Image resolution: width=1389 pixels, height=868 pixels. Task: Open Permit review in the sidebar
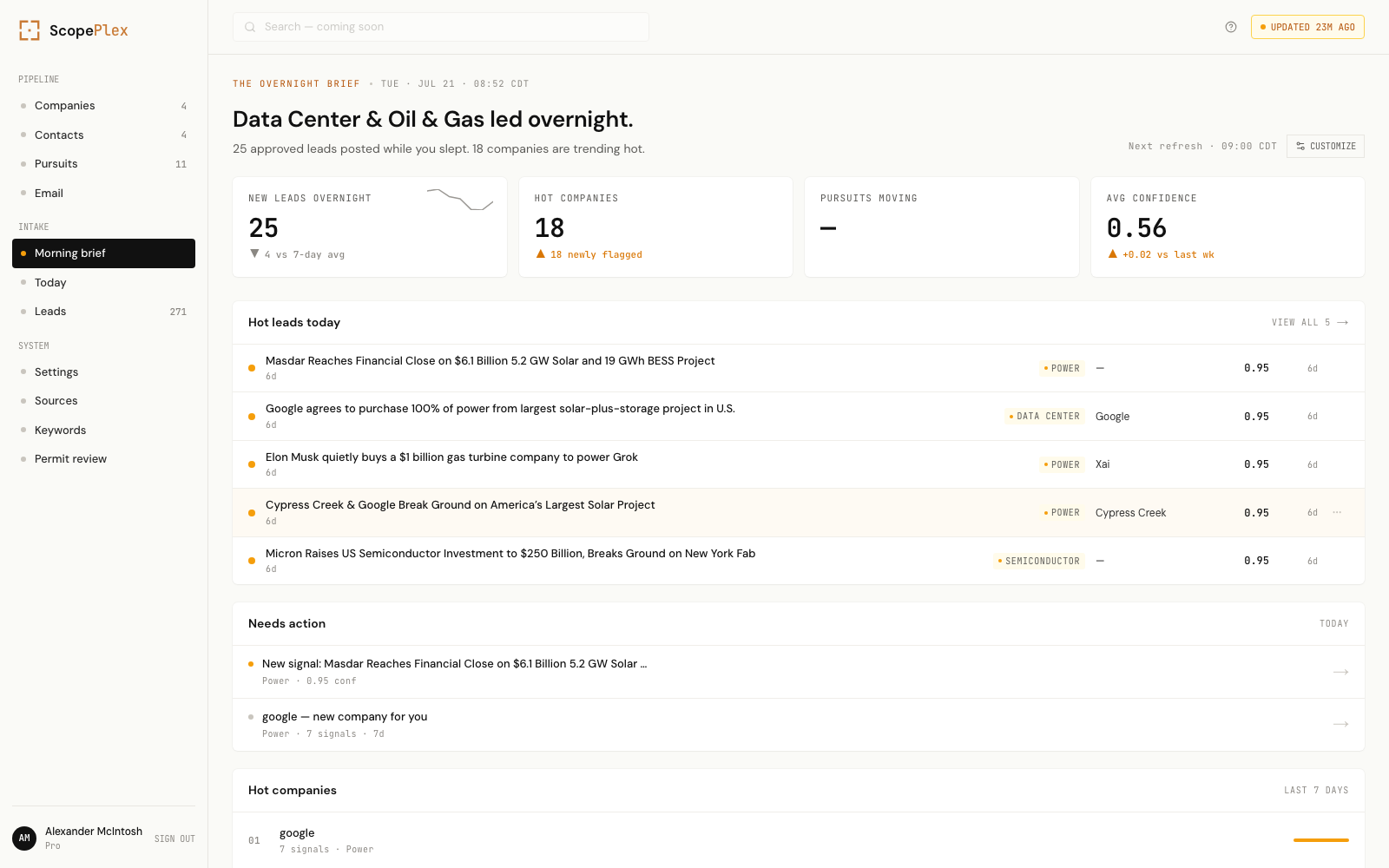point(103,459)
